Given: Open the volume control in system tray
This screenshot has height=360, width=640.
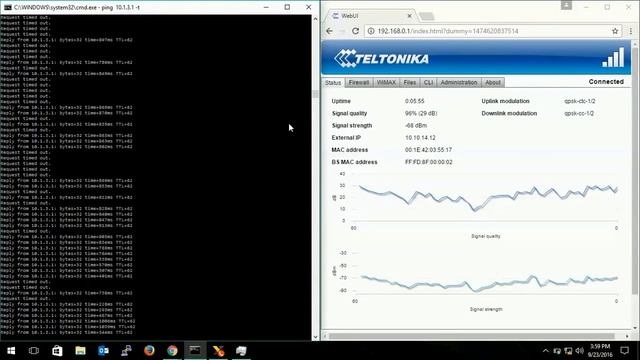Looking at the screenshot, I should (x=580, y=351).
